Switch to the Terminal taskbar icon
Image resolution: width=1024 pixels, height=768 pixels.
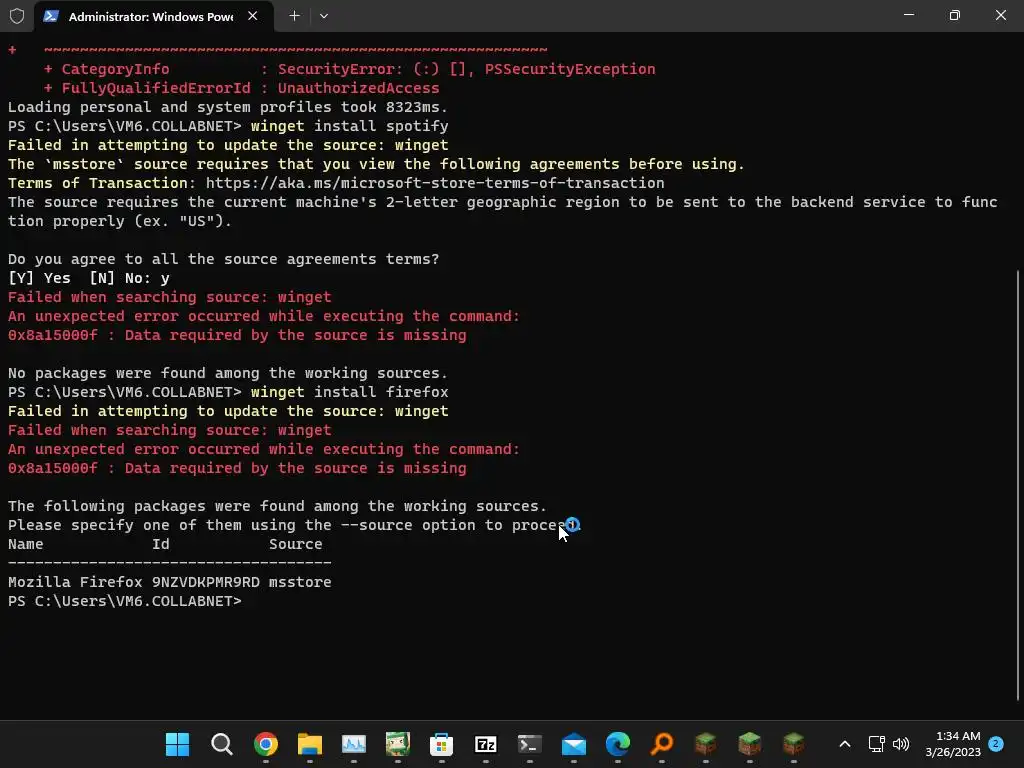[530, 744]
